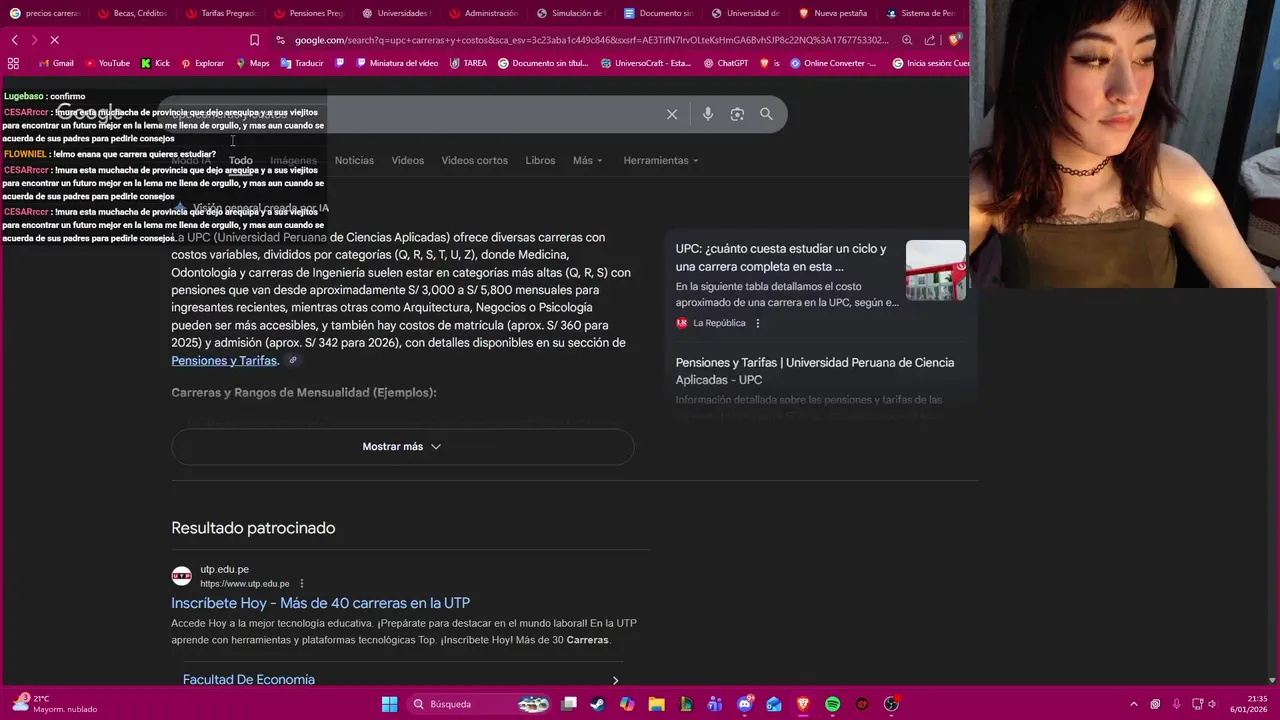Viewport: 1280px width, 720px height.
Task: Bookmark this page using the bookmark icon
Action: tap(254, 40)
